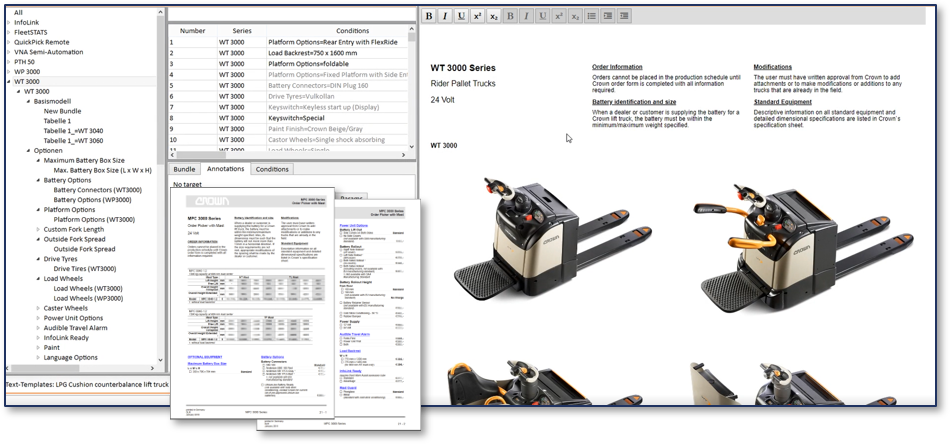Collapse the Optionen node
The image size is (950, 444).
tap(28, 150)
